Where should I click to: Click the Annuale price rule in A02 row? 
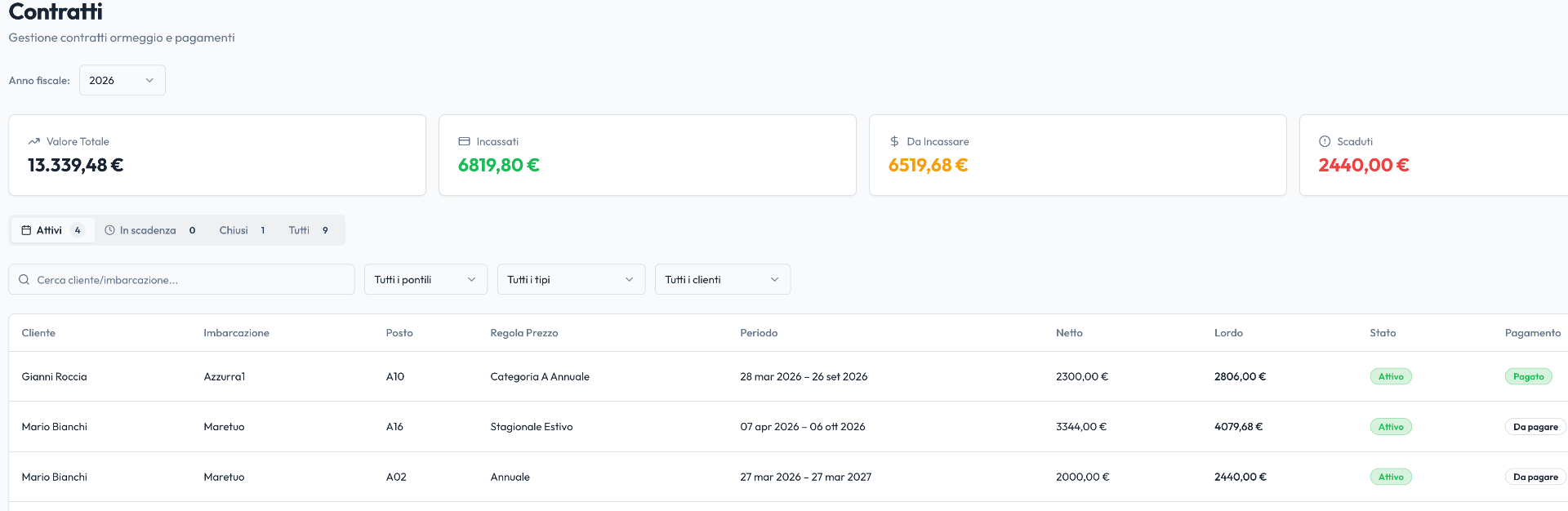point(510,477)
